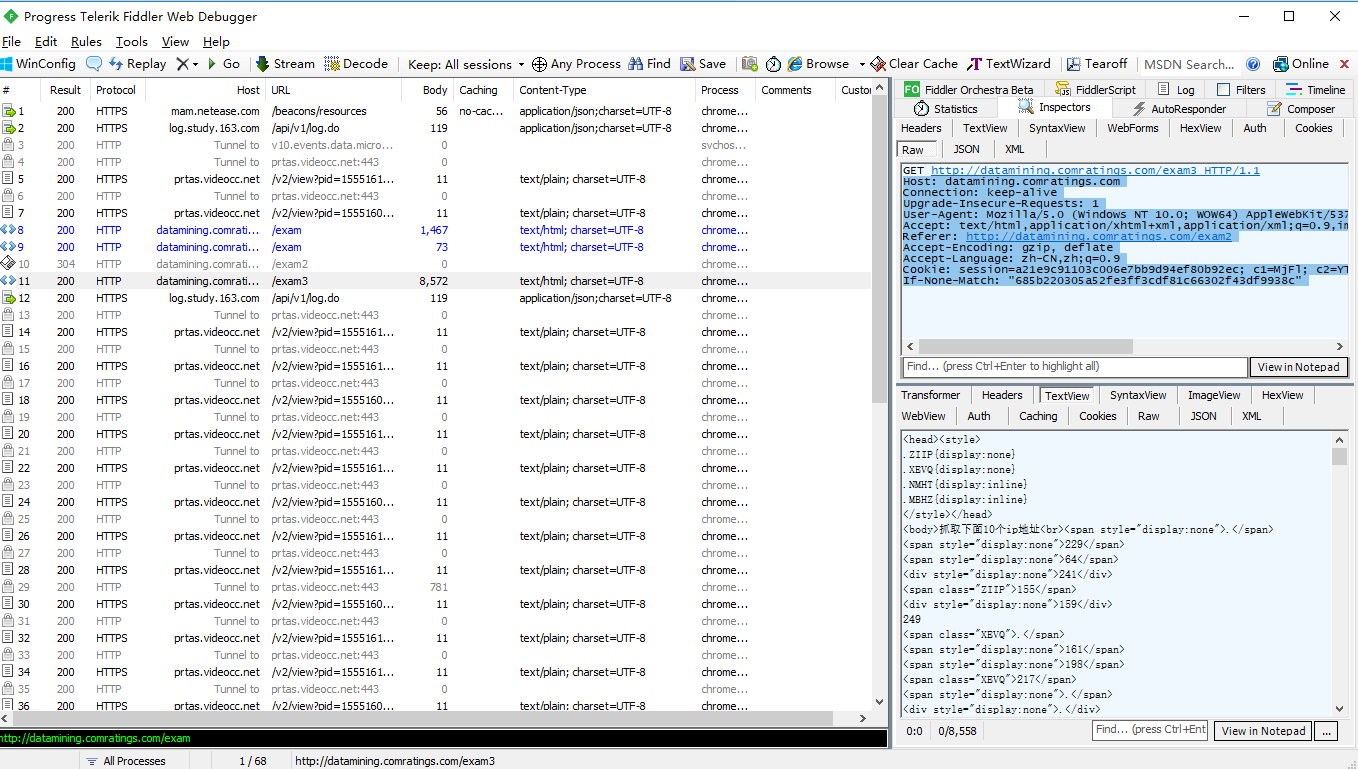The height and width of the screenshot is (769, 1358).
Task: Open the Help menu
Action: click(x=216, y=42)
